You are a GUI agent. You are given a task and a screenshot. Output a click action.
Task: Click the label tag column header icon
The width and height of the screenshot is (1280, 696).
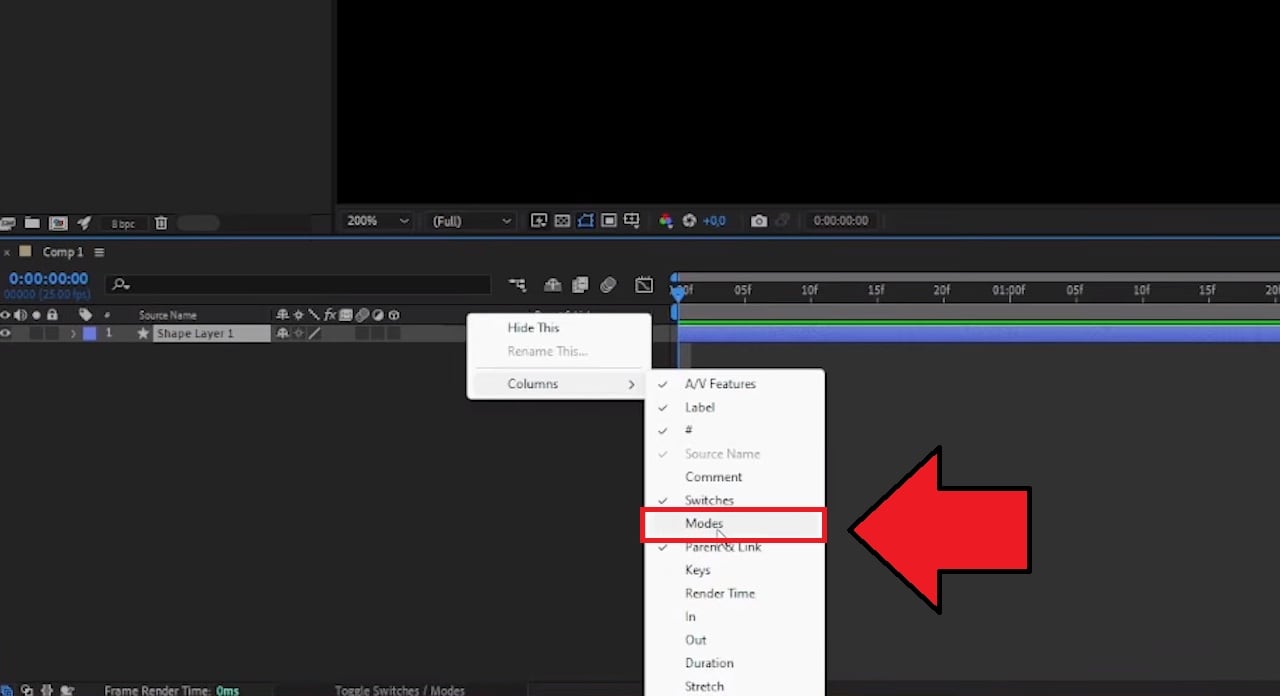(x=86, y=315)
